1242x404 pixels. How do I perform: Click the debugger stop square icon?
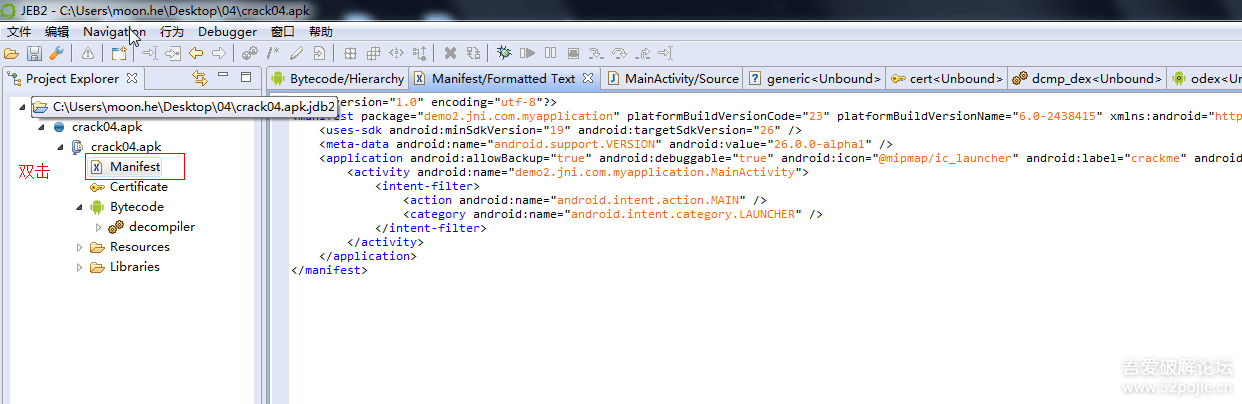coord(573,53)
